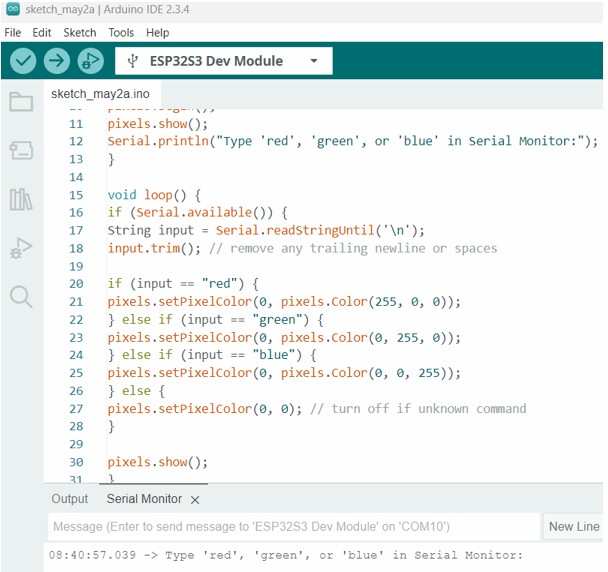The width and height of the screenshot is (608, 572).
Task: Click pixels.Color(255, 0, 0) code
Action: pyautogui.click(x=366, y=302)
